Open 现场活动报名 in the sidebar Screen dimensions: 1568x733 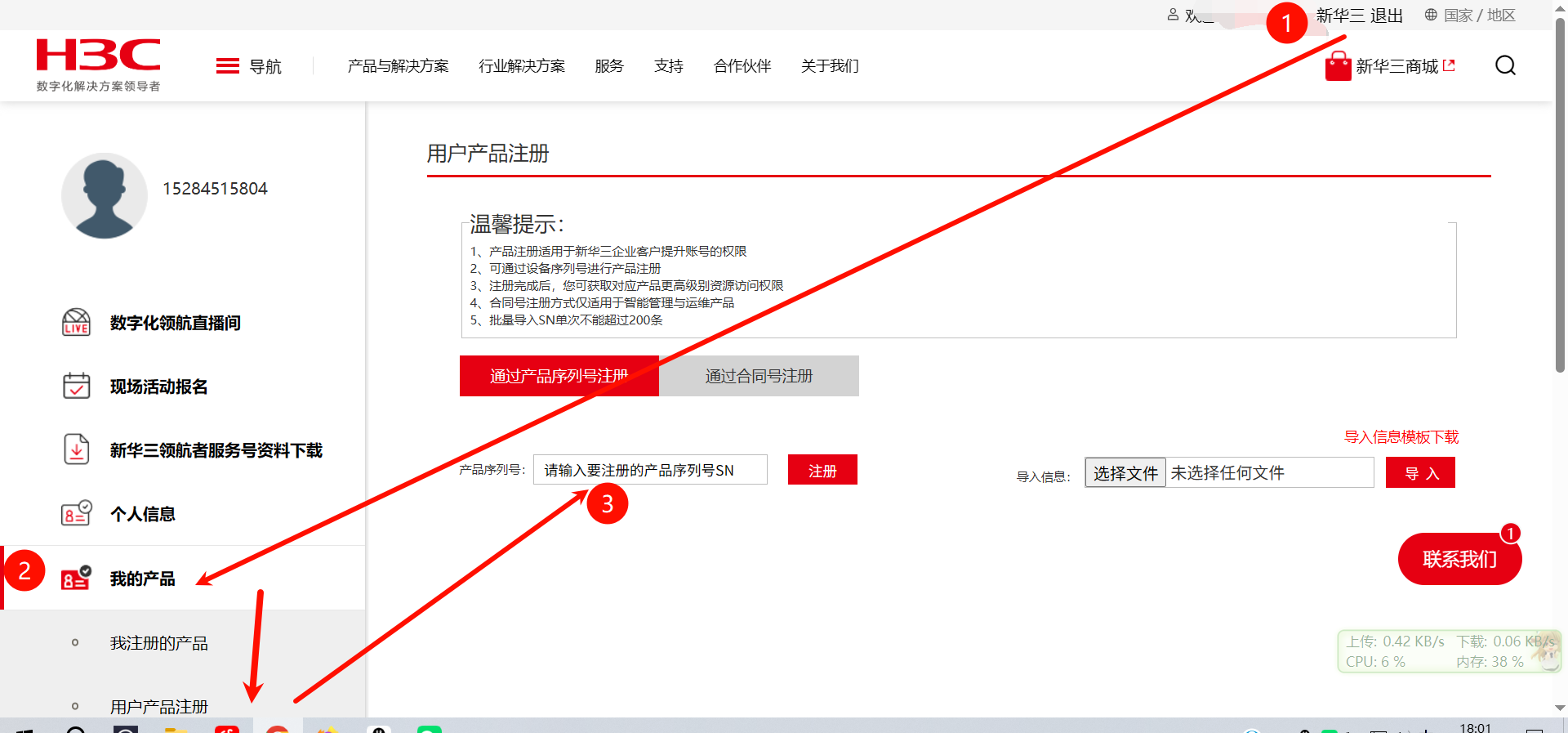pyautogui.click(x=159, y=387)
